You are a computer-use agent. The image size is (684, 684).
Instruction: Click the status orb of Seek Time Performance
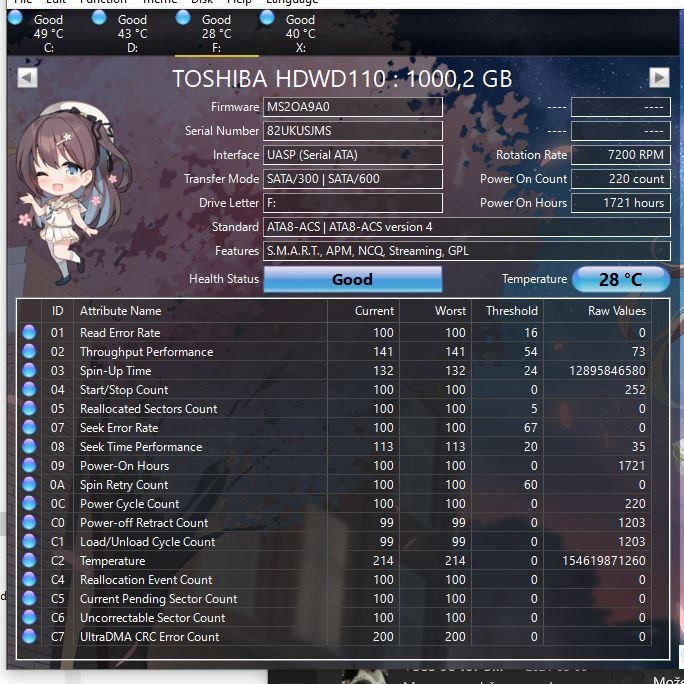[x=29, y=446]
